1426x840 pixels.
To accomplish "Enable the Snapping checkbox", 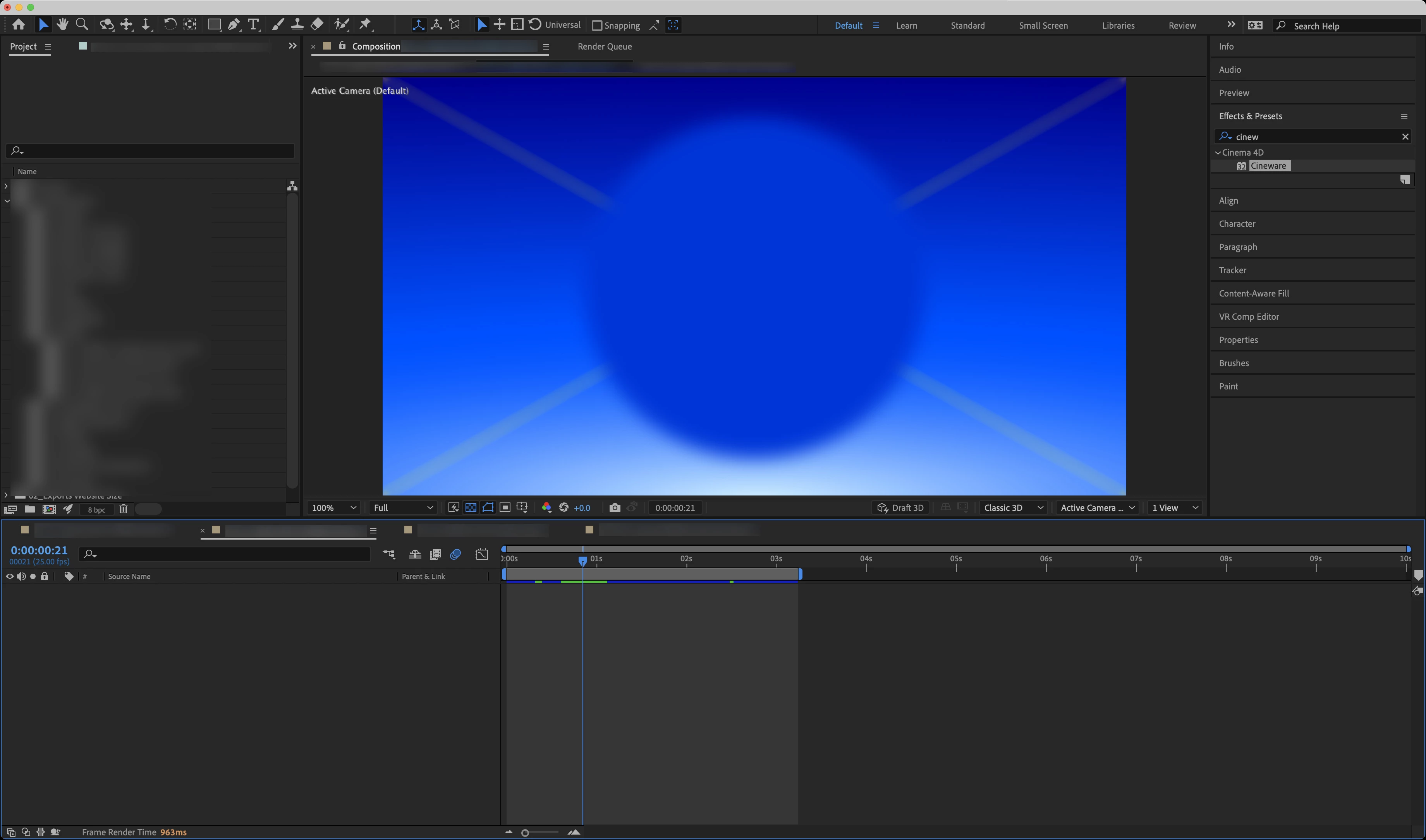I will point(596,26).
